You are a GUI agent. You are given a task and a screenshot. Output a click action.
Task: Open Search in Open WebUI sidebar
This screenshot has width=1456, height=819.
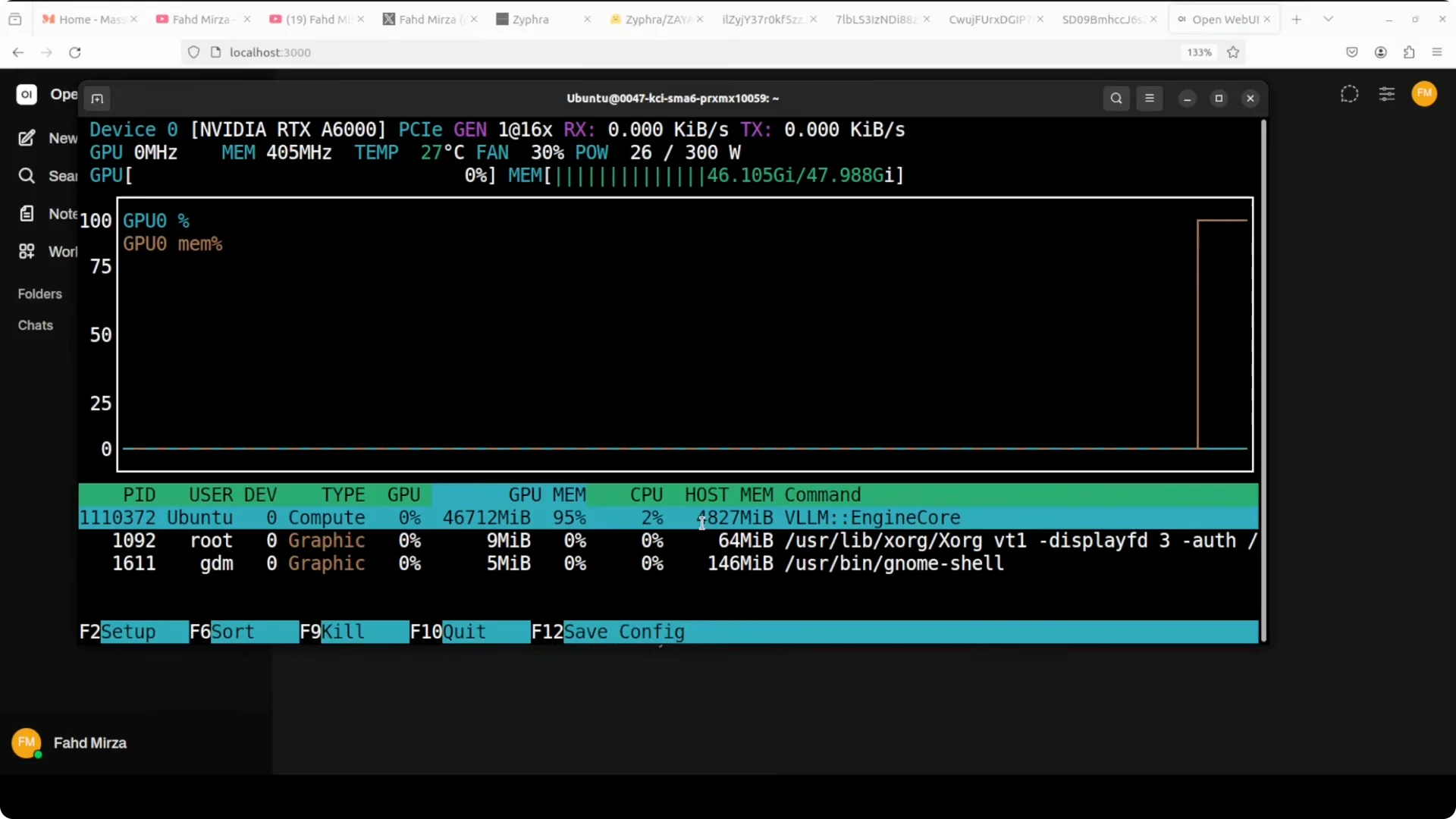(47, 176)
